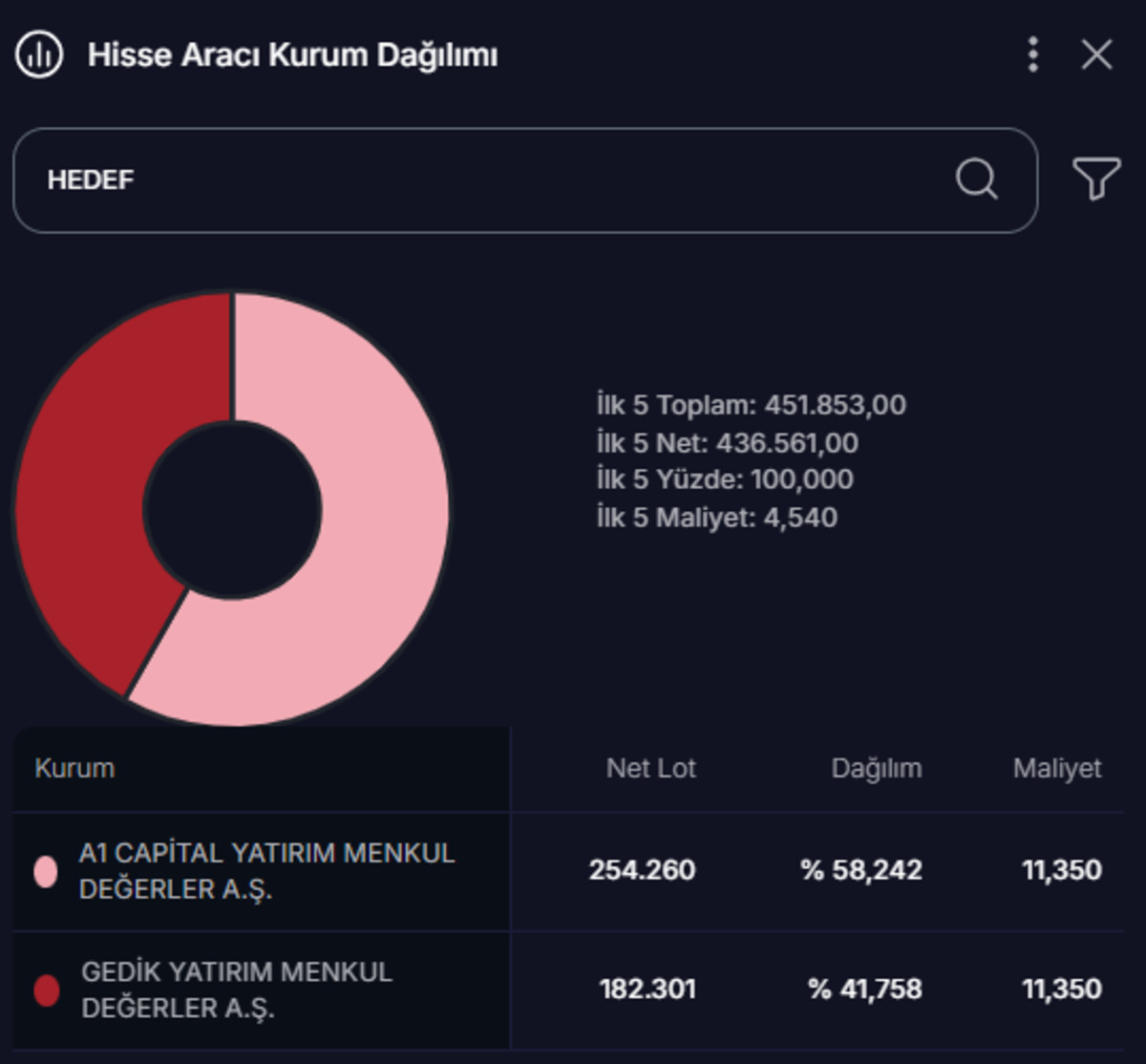The width and height of the screenshot is (1146, 1064).
Task: Open the funnel filter options
Action: [x=1096, y=179]
